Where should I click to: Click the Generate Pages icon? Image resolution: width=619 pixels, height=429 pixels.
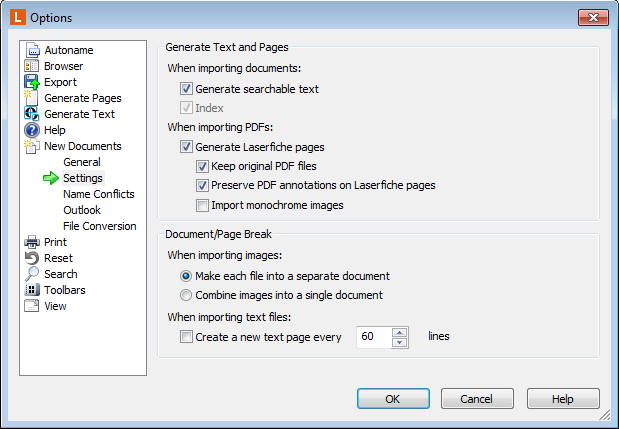(32, 98)
